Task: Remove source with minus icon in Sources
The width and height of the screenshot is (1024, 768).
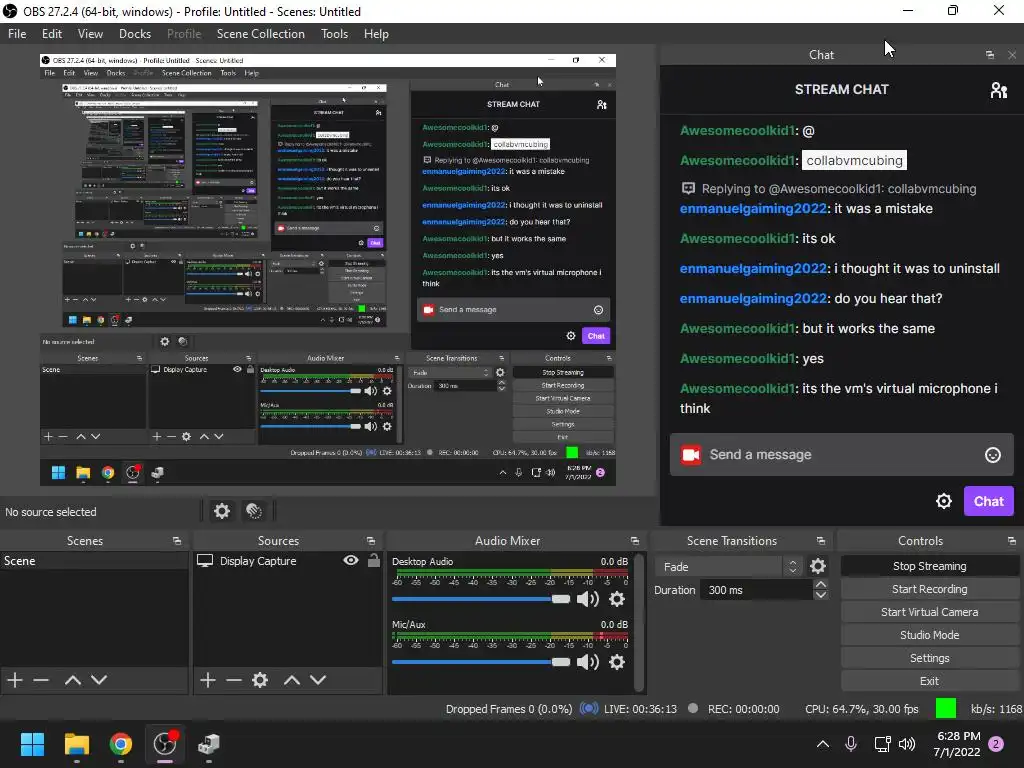Action: (234, 680)
